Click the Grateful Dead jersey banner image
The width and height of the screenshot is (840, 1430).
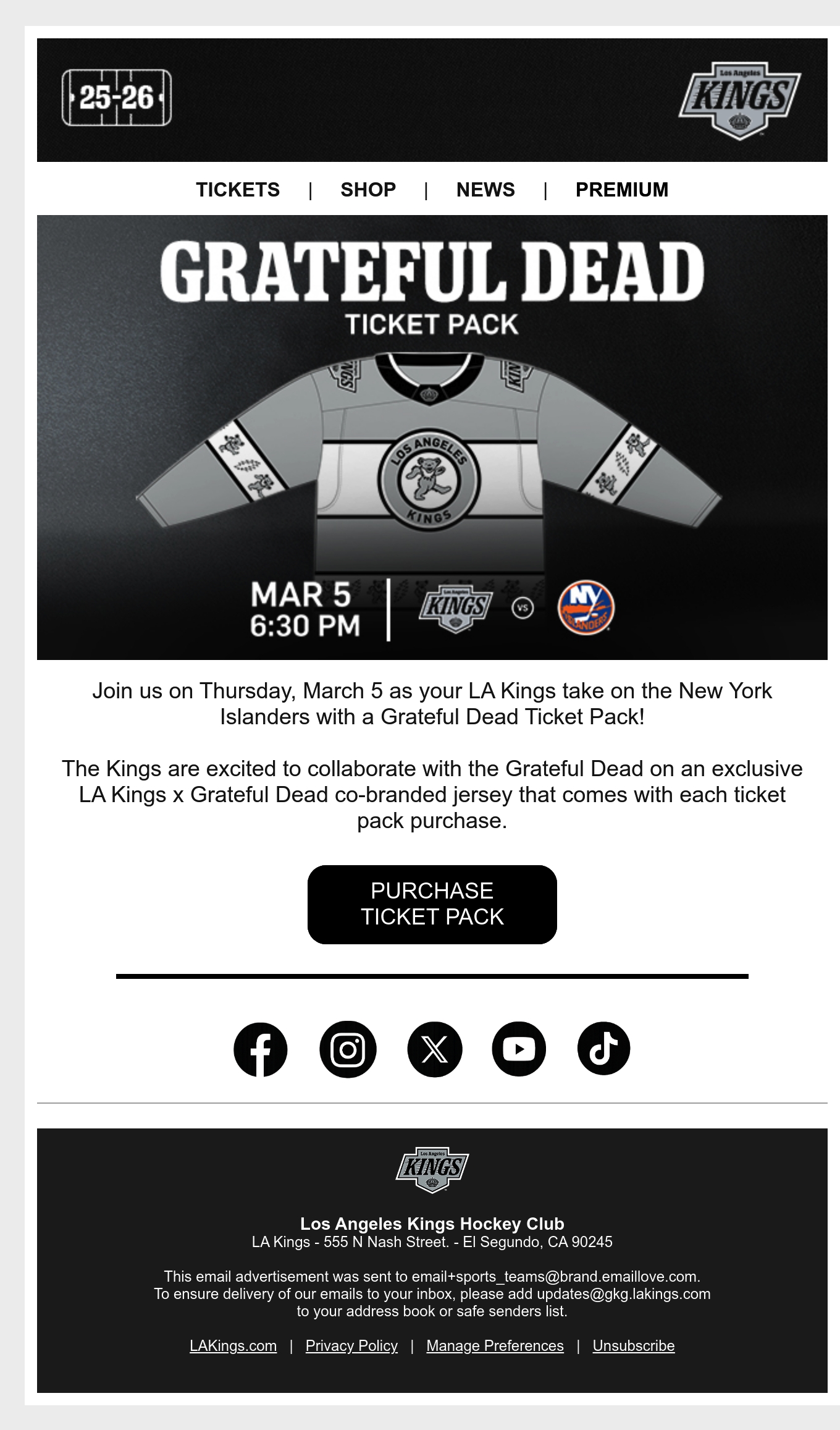pyautogui.click(x=432, y=438)
